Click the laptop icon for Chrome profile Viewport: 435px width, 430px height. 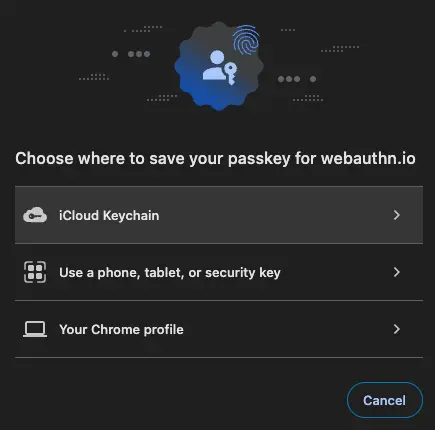coord(35,329)
